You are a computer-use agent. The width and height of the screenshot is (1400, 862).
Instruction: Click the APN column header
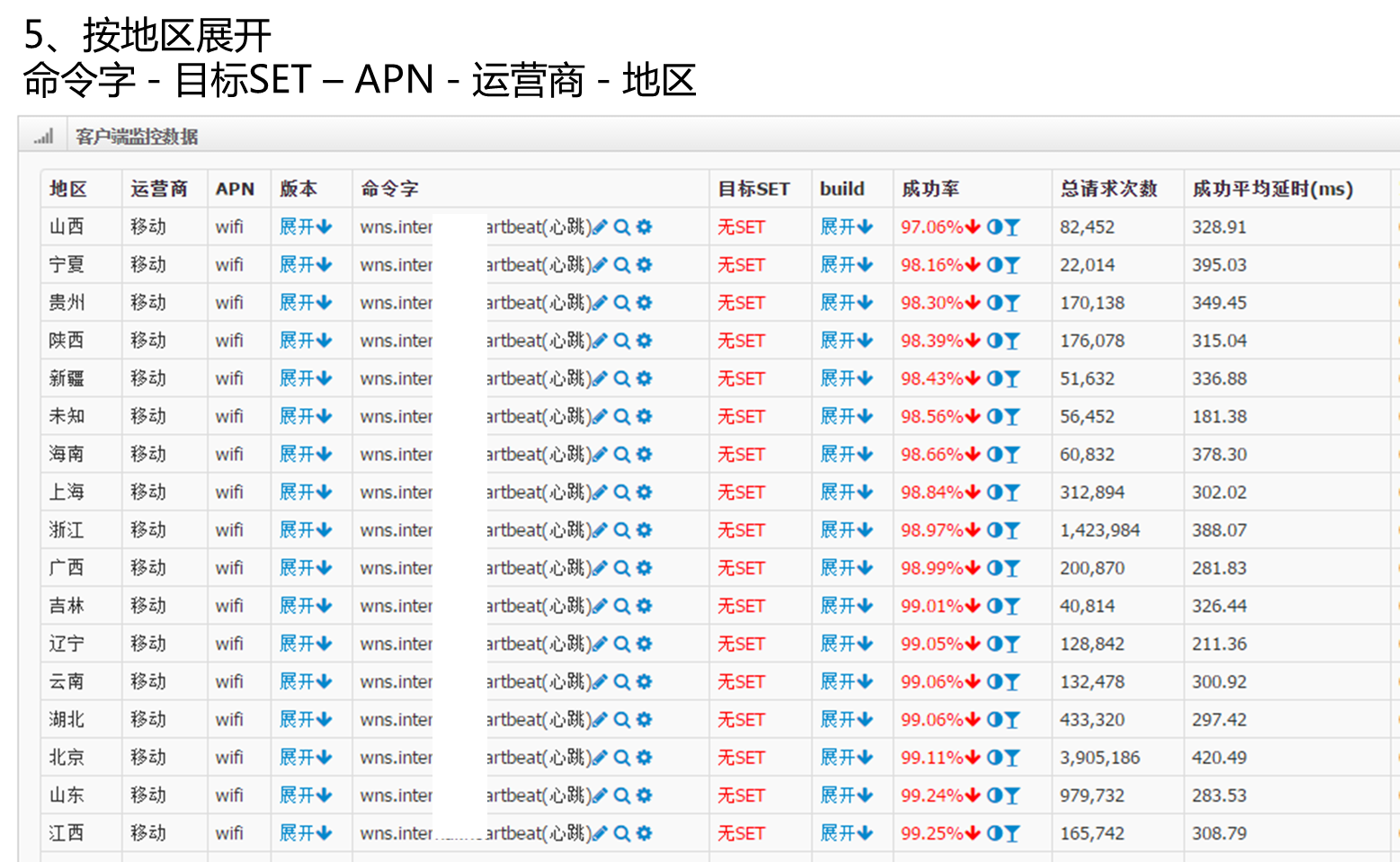(x=235, y=189)
